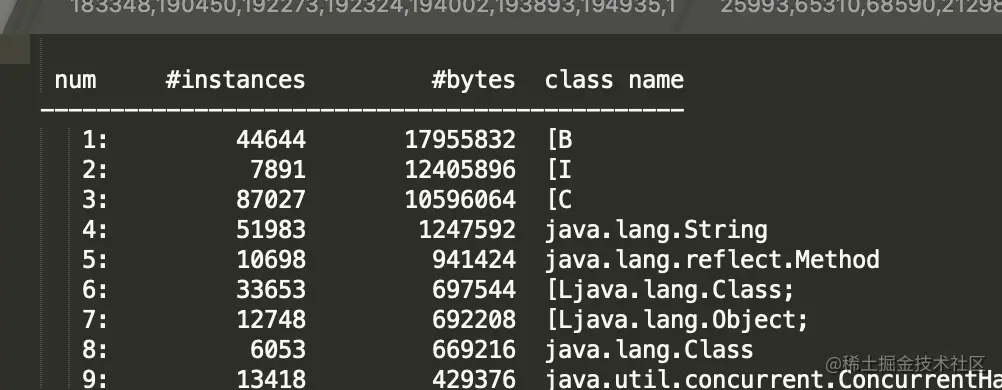The image size is (1002, 390).
Task: Click the "num" column header
Action: (75, 80)
